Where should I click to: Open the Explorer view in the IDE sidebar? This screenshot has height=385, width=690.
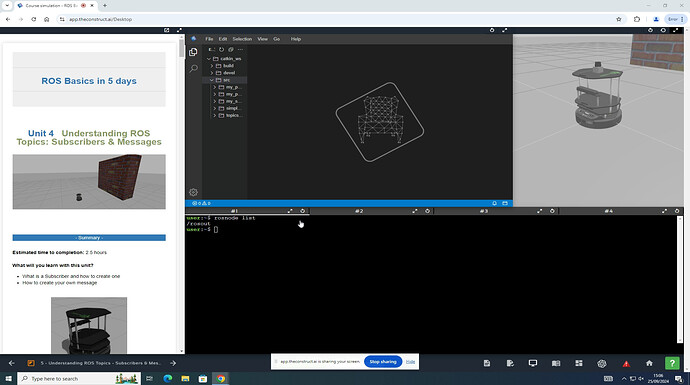tap(193, 52)
